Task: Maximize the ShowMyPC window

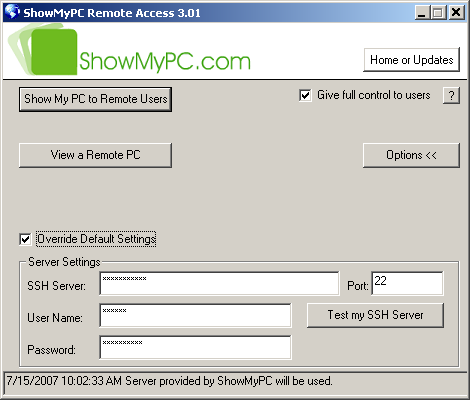Action: [438, 13]
